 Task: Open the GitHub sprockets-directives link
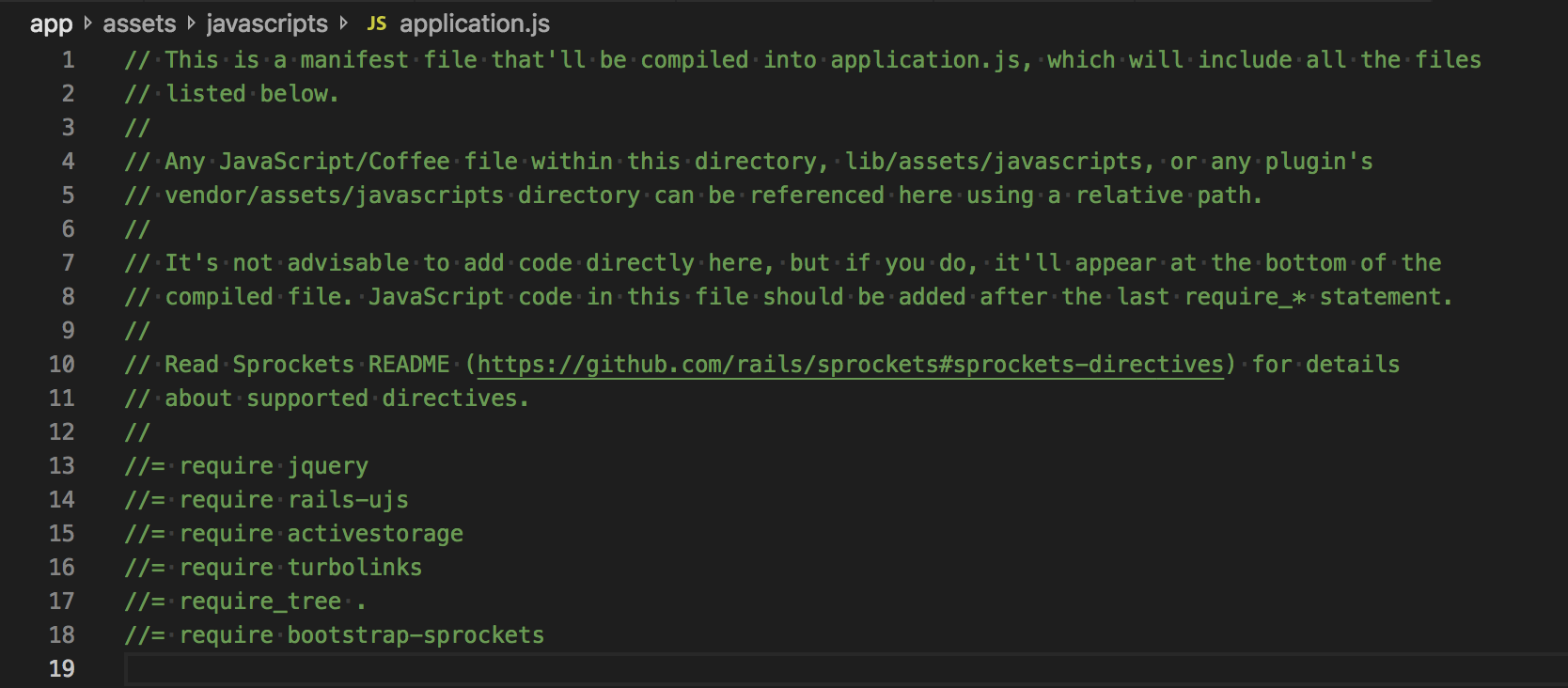coord(851,365)
